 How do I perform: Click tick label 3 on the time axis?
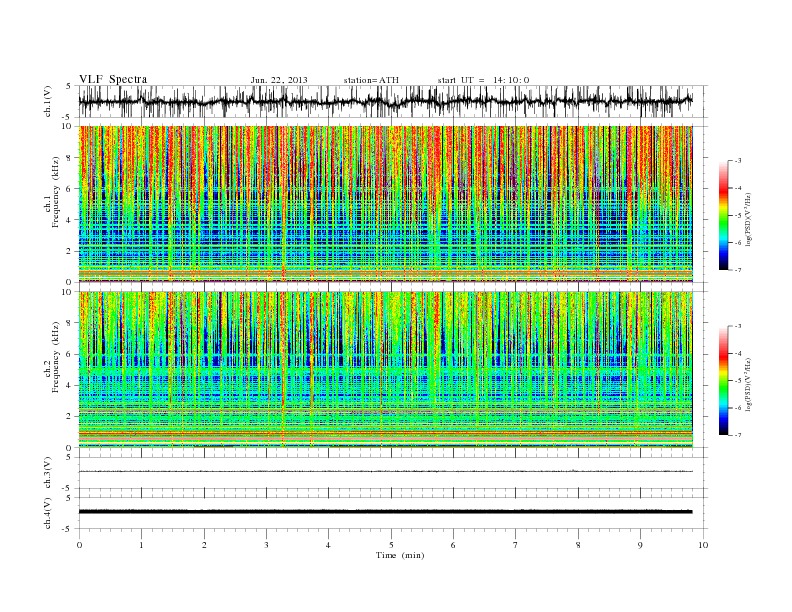point(266,545)
